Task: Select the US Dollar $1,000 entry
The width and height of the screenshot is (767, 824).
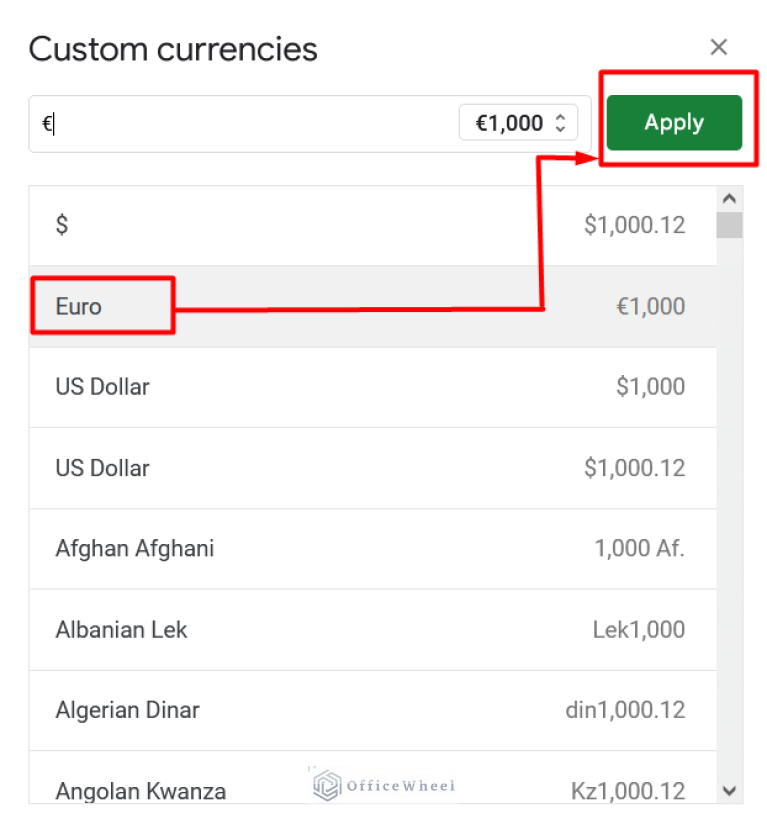Action: click(x=300, y=387)
